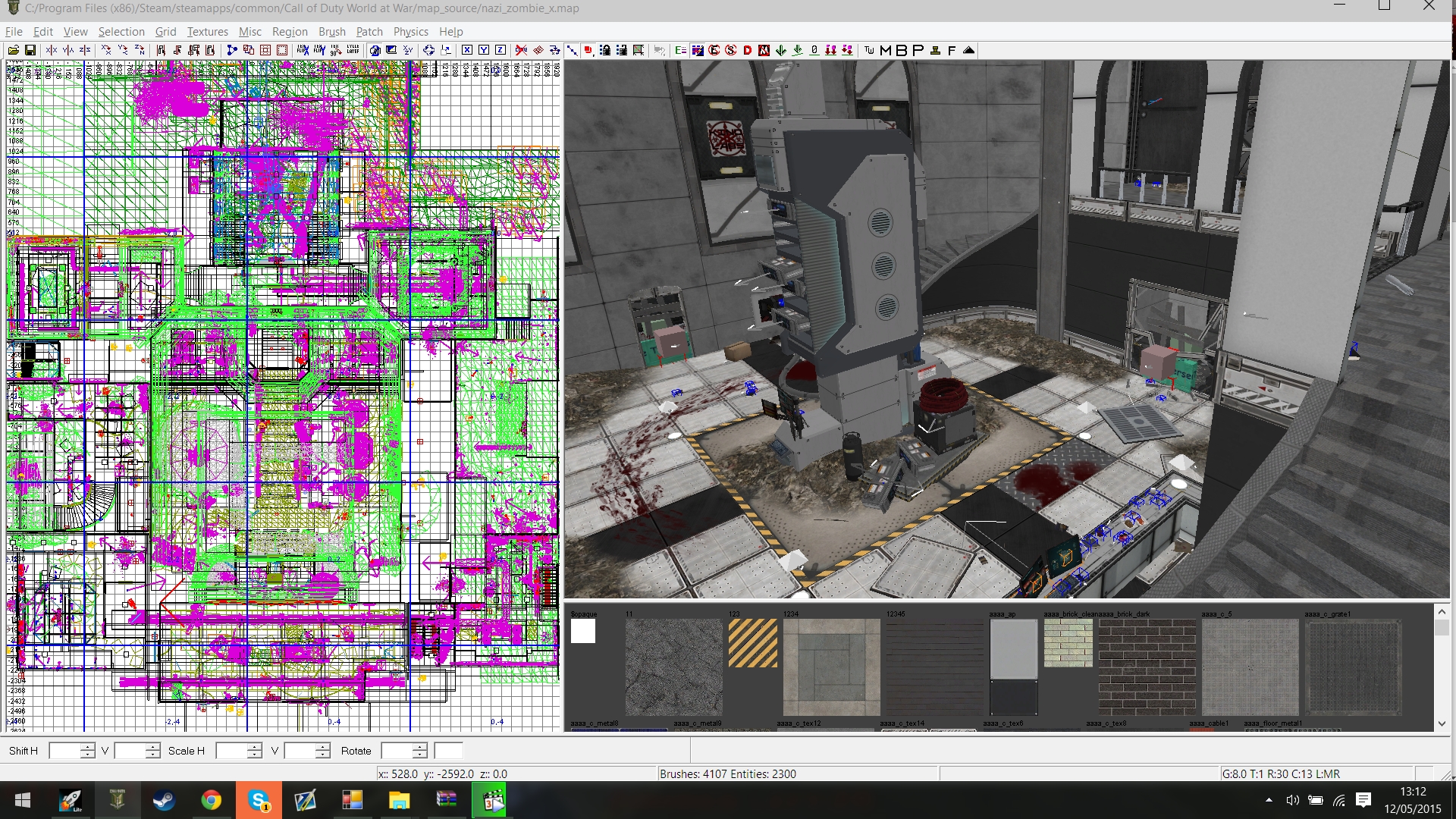Viewport: 1456px width, 819px height.
Task: Open Steam from the Windows taskbar
Action: 164,800
